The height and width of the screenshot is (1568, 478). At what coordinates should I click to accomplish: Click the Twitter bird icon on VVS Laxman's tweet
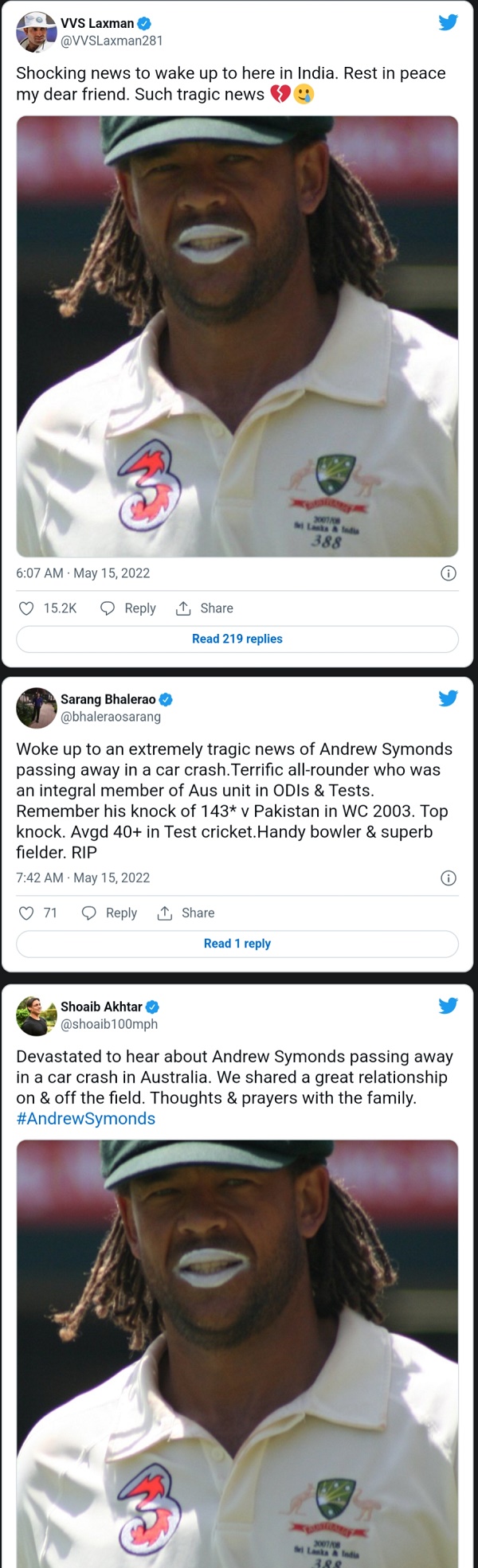449,23
